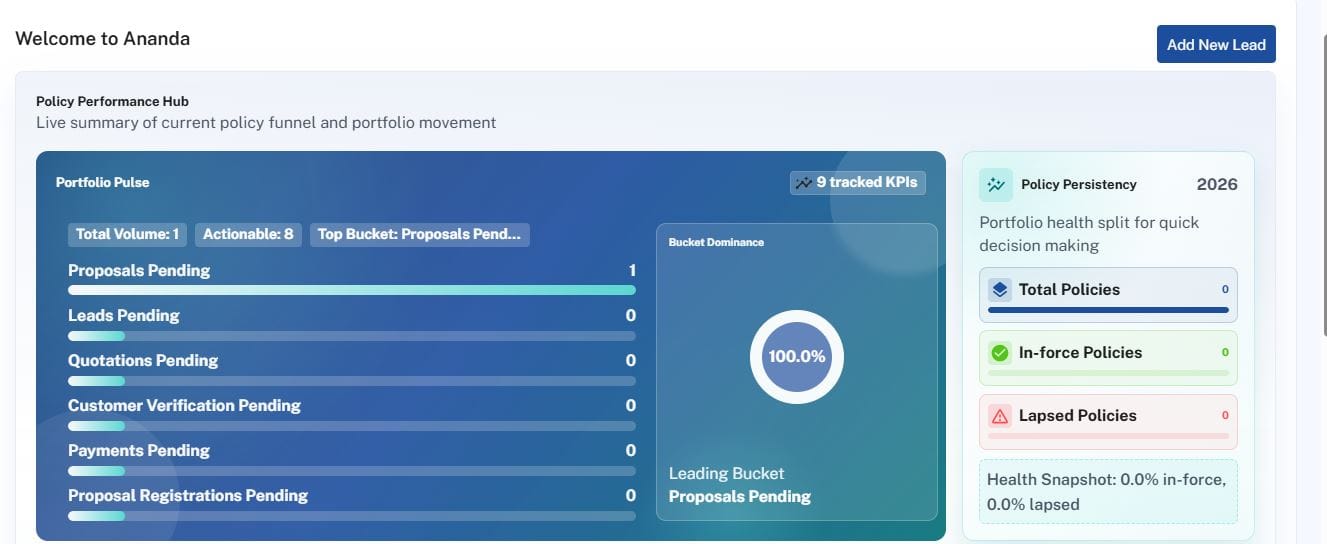
Task: Click the In-force Policies green checkmark icon
Action: (x=1000, y=353)
